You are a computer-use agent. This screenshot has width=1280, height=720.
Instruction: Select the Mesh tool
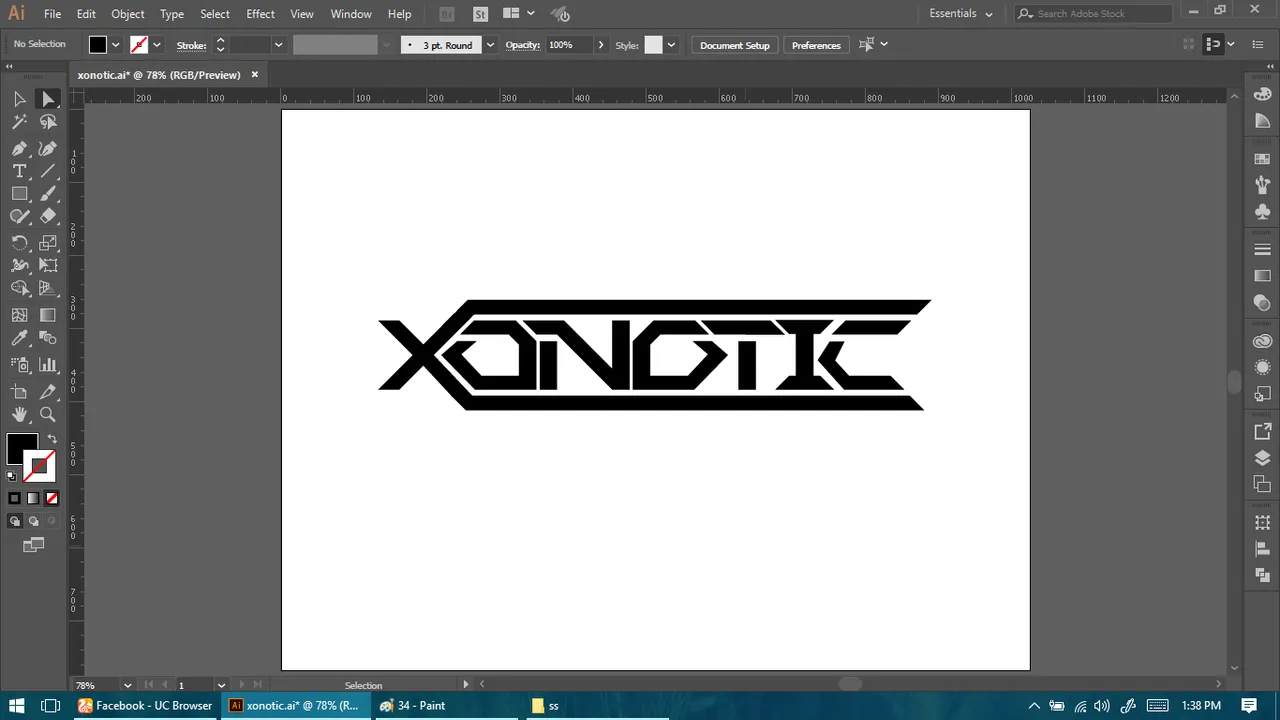(19, 314)
